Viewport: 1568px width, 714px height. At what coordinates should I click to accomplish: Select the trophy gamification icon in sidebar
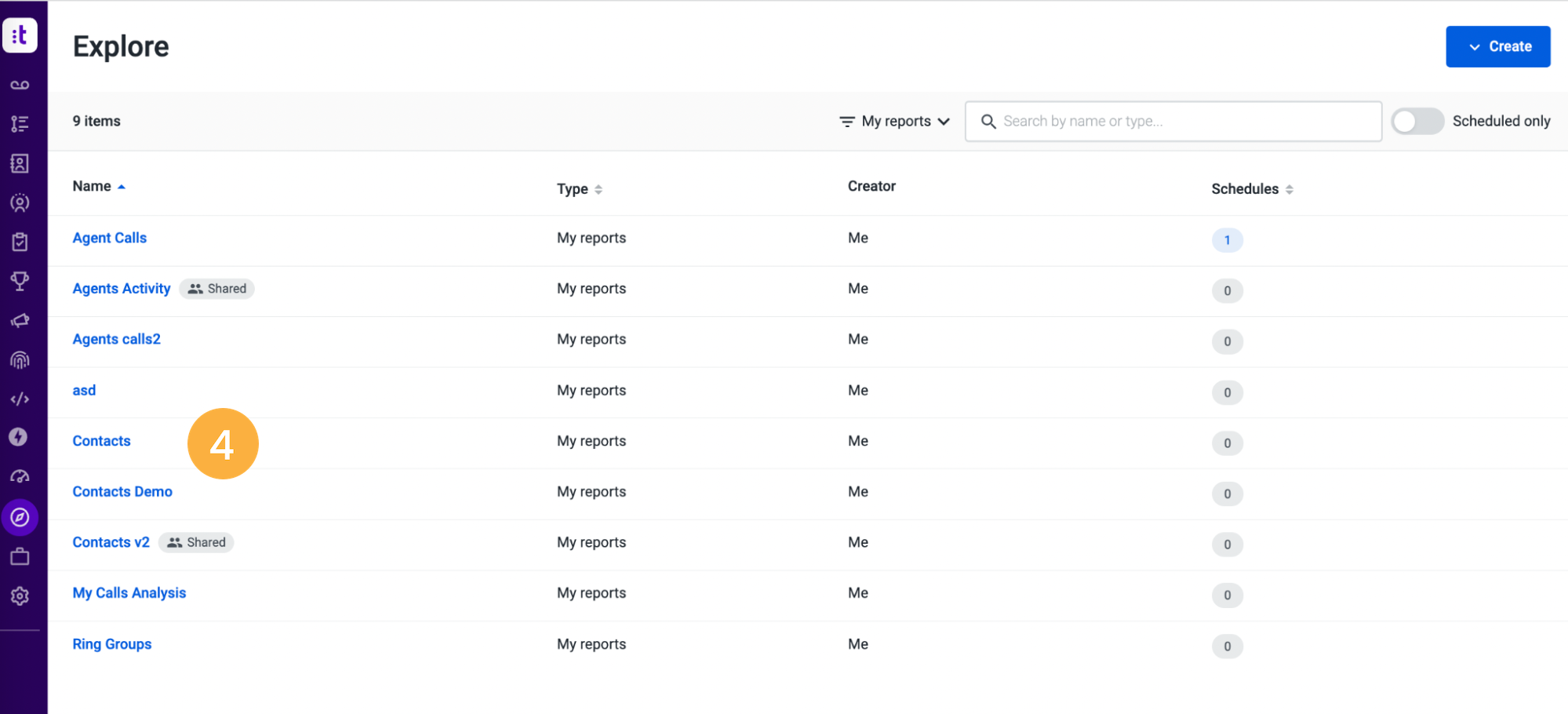[x=20, y=281]
